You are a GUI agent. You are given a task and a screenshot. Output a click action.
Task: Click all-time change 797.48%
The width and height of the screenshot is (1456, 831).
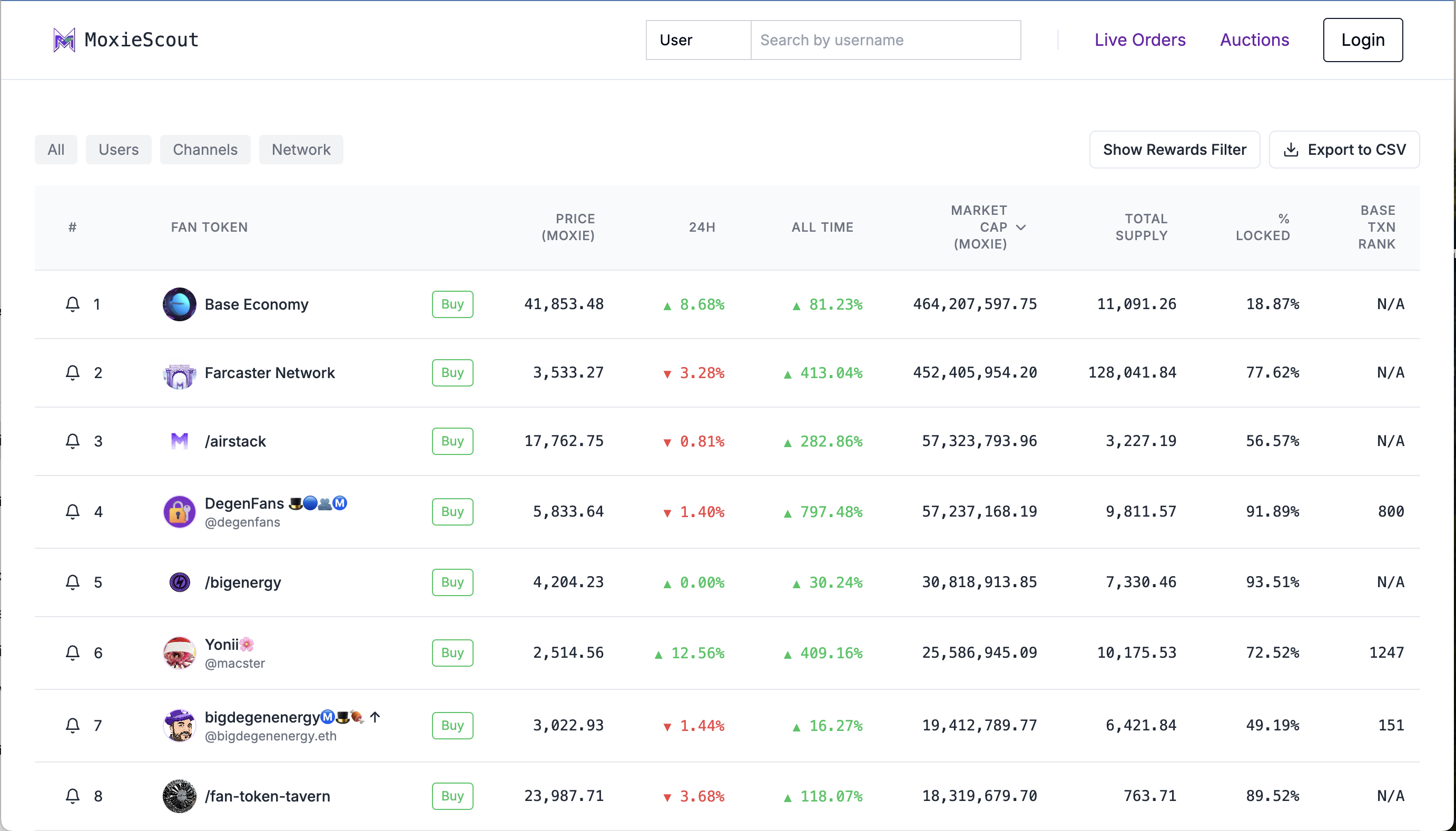click(x=823, y=512)
